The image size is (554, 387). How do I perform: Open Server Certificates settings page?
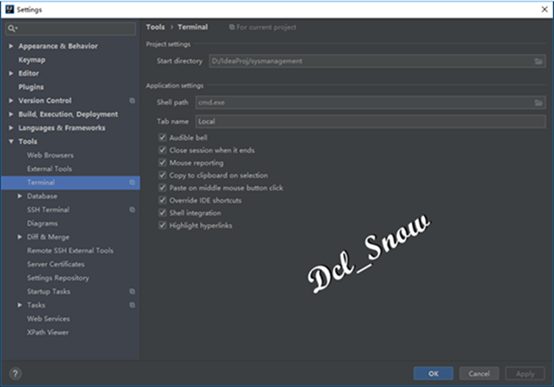coord(56,264)
